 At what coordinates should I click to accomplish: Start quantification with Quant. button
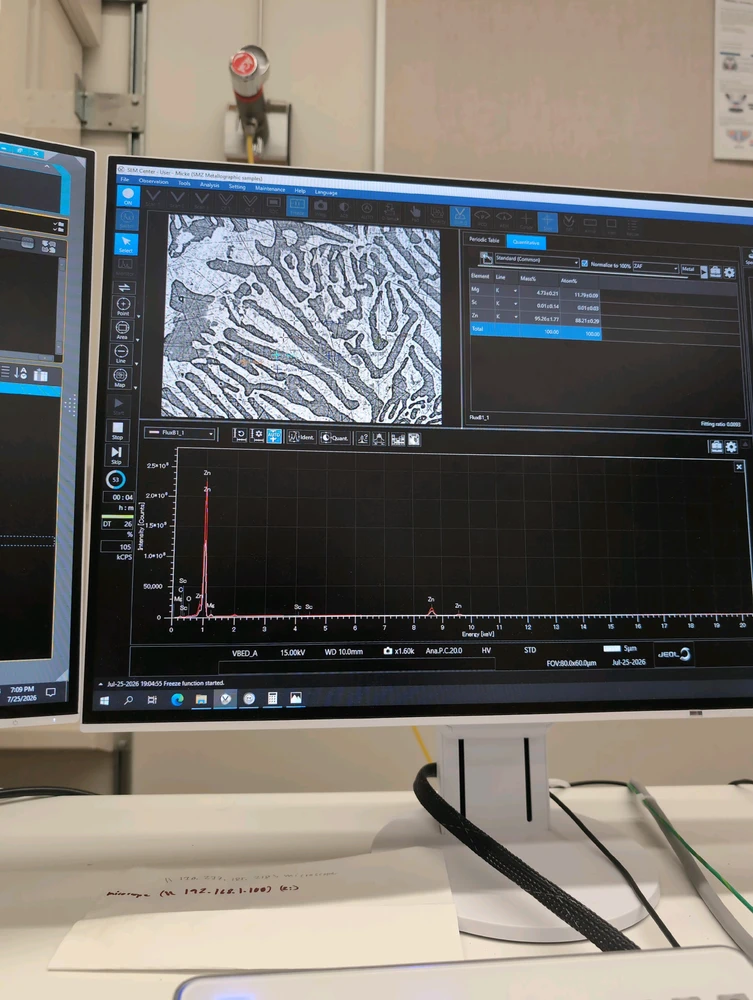(334, 438)
